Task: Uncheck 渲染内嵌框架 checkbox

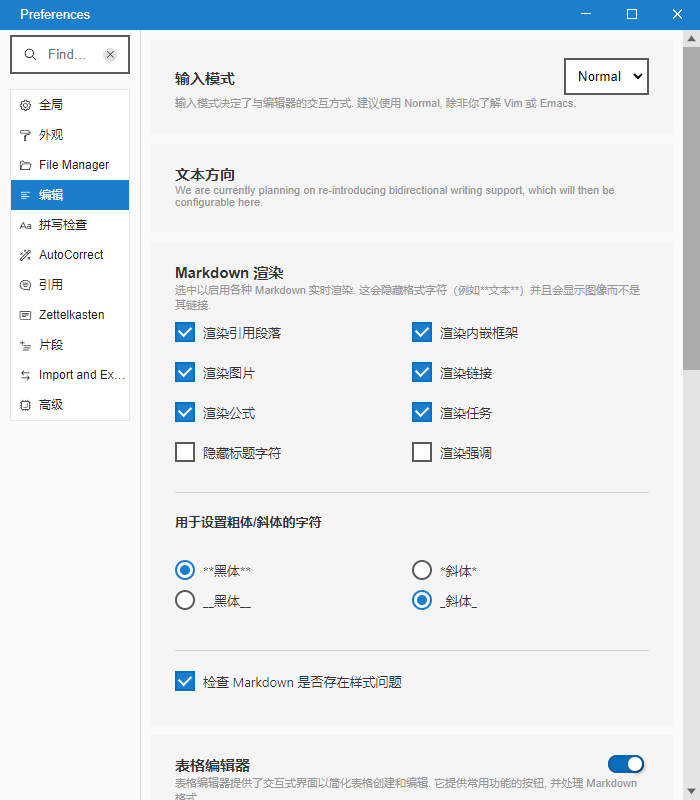Action: click(422, 332)
